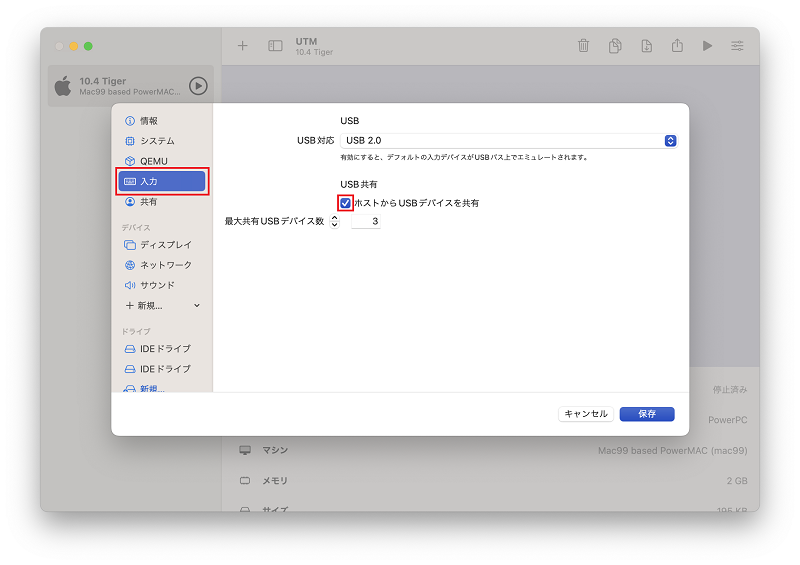Click the plus icon to add a VM
This screenshot has height=565, width=800.
coord(242,46)
